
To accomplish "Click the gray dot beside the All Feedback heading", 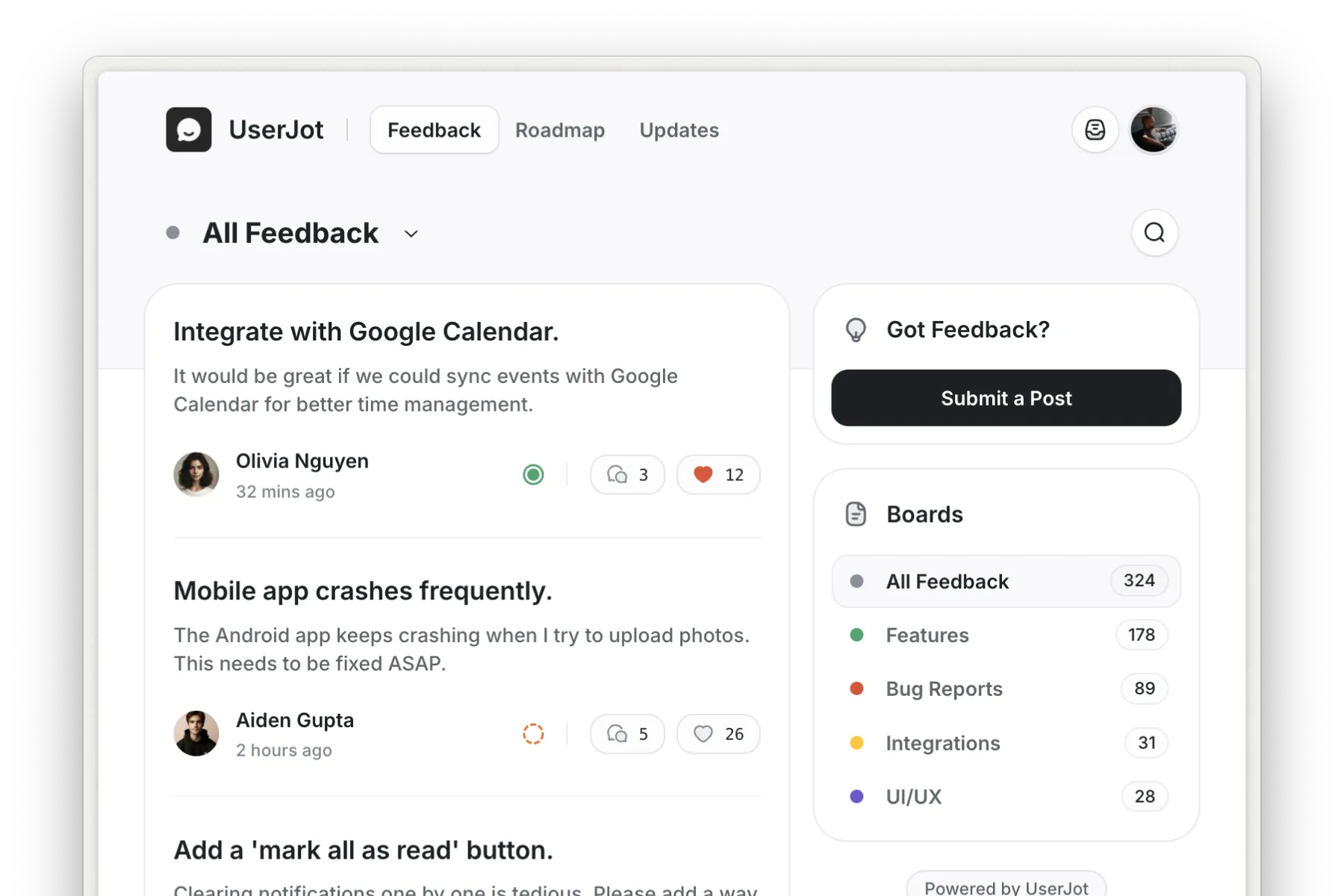I will click(x=172, y=233).
